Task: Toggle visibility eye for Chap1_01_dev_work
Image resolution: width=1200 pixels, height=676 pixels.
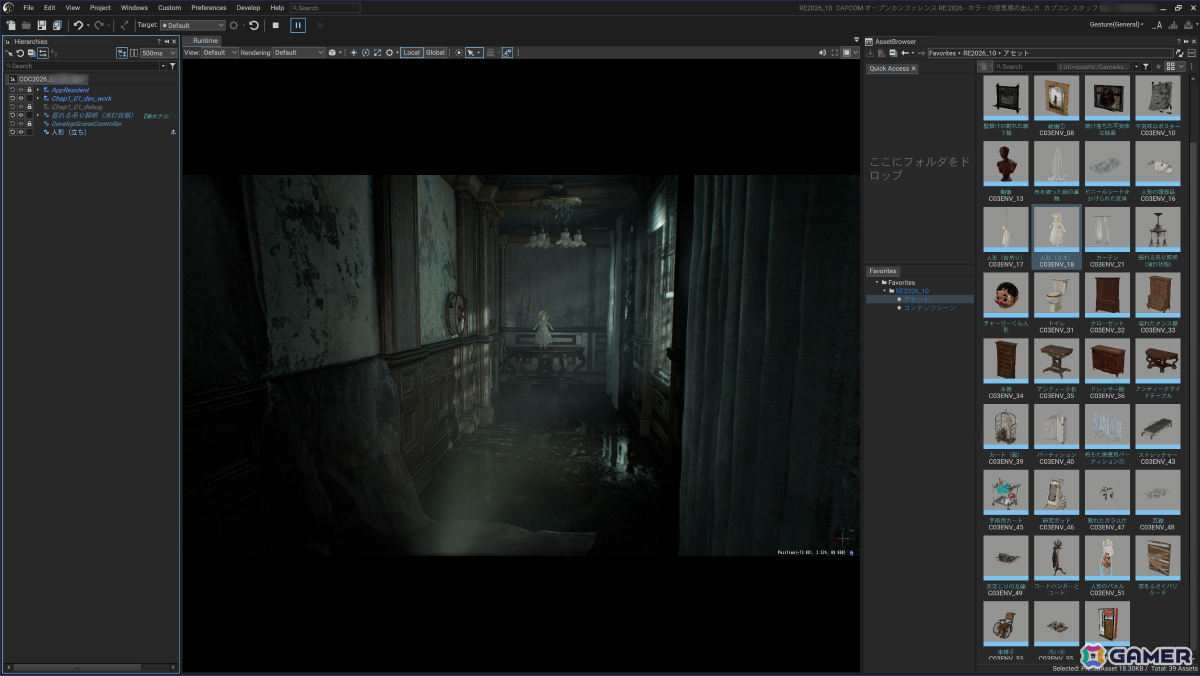Action: click(x=21, y=98)
